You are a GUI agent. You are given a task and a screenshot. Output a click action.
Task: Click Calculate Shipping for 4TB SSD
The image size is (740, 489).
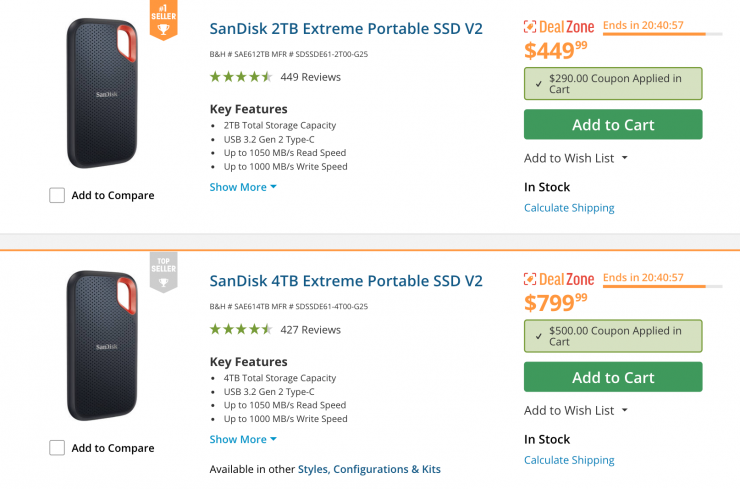click(x=569, y=460)
